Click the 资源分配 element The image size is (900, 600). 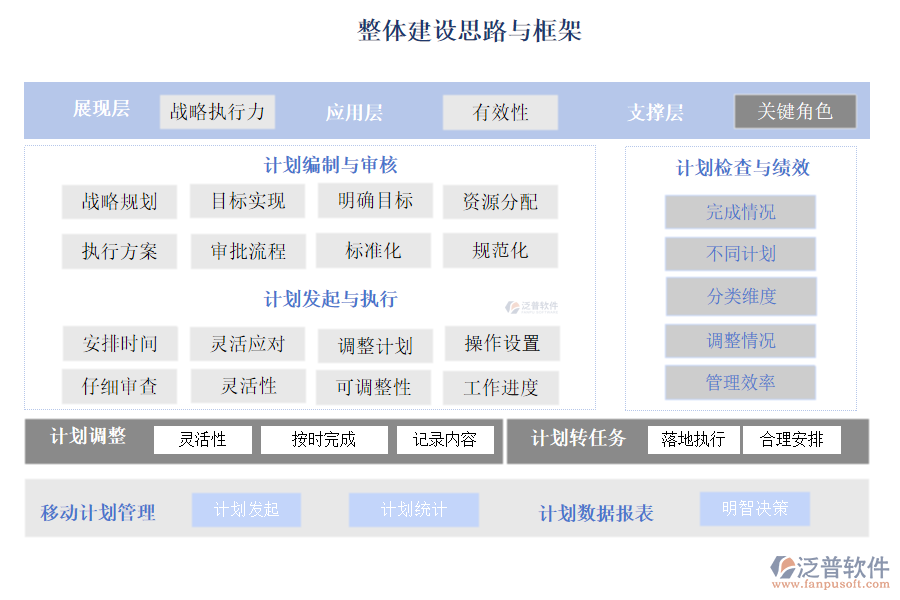click(500, 202)
